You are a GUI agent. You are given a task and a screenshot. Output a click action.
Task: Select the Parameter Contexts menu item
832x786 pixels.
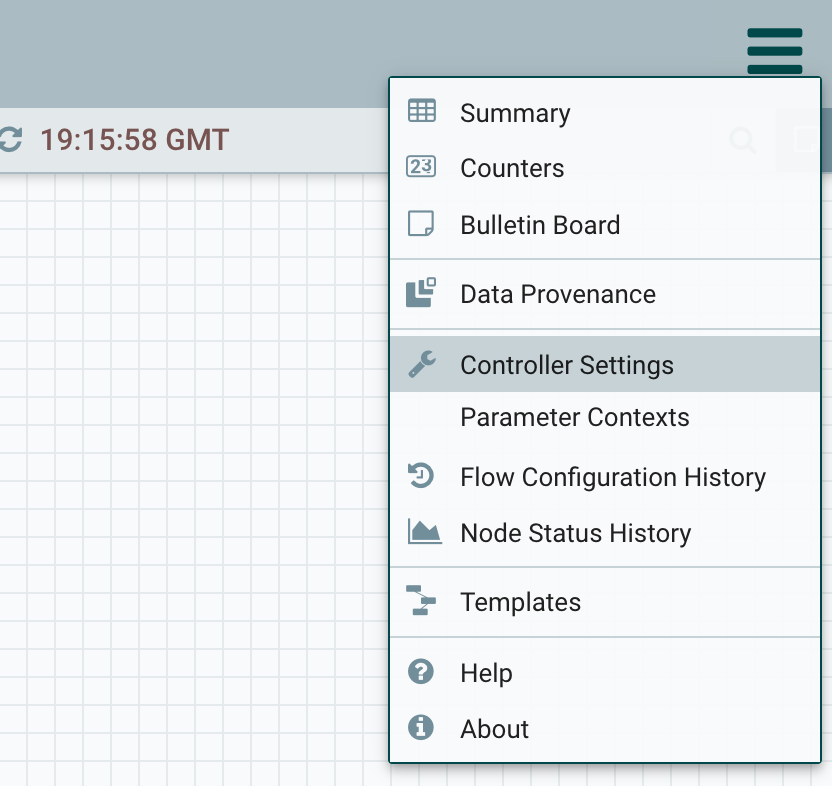[x=575, y=417]
